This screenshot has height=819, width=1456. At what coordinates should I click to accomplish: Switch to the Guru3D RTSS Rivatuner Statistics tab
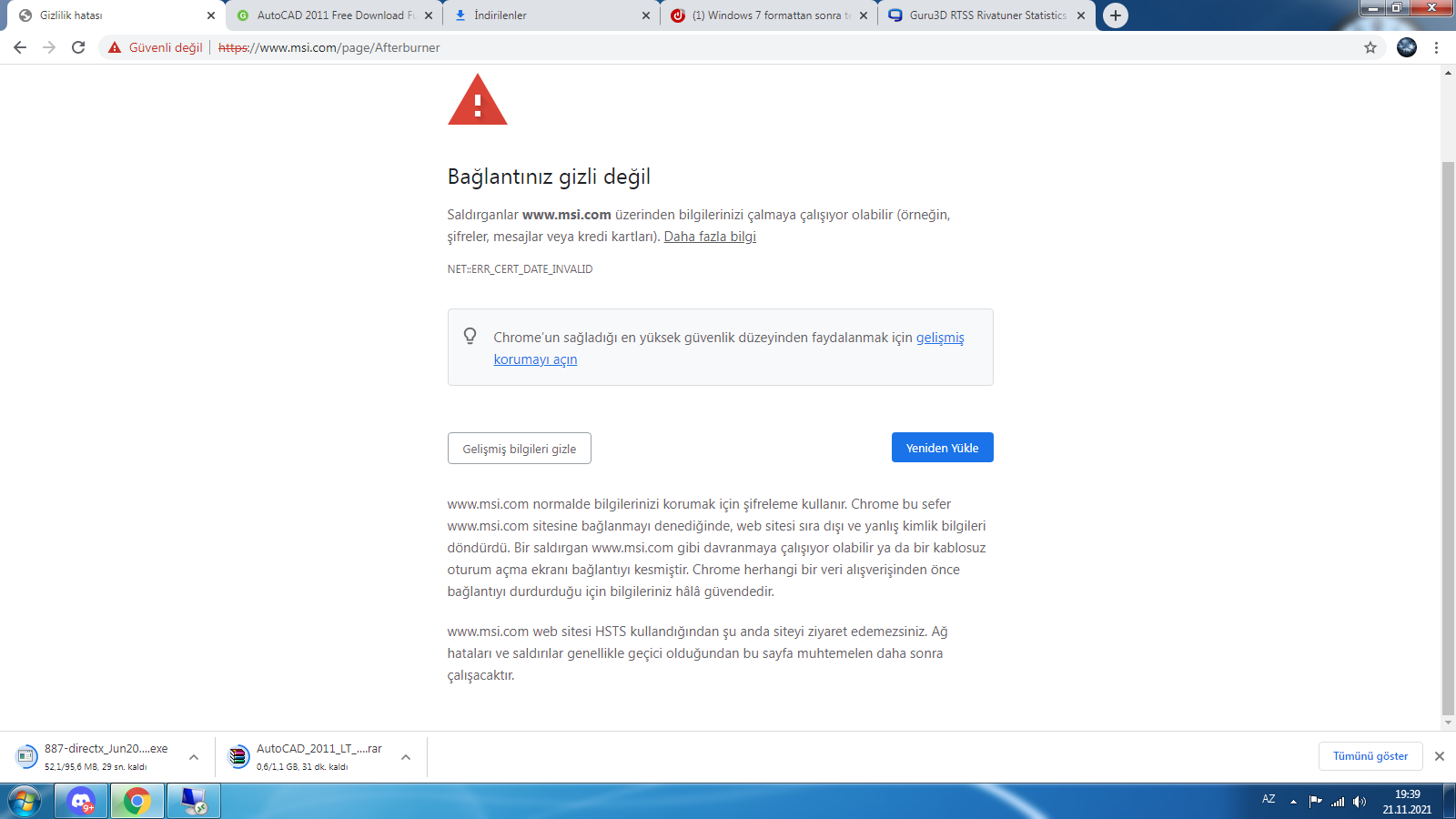click(x=986, y=15)
